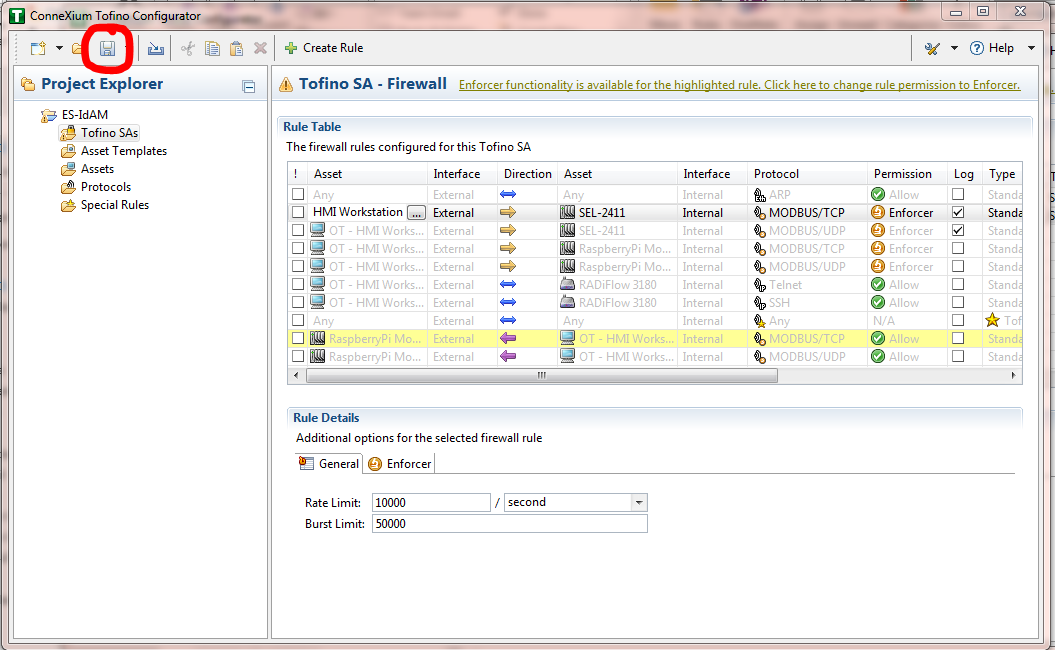The image size is (1055, 650).
Task: Click the Enforcer permission icon in SEL-2411 MODBUS/TCP row
Action: (x=877, y=213)
